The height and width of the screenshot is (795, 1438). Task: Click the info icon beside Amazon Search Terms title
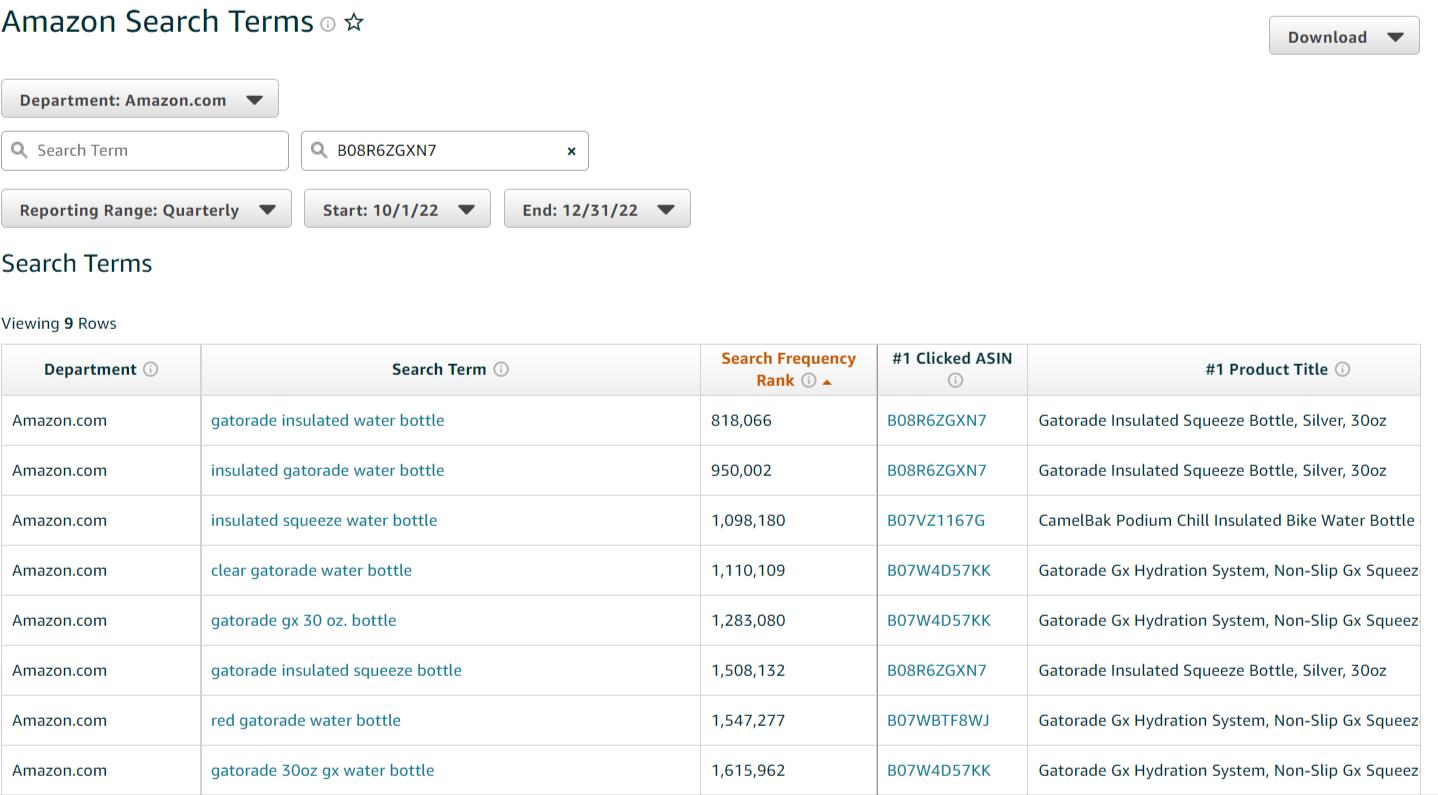coord(327,25)
